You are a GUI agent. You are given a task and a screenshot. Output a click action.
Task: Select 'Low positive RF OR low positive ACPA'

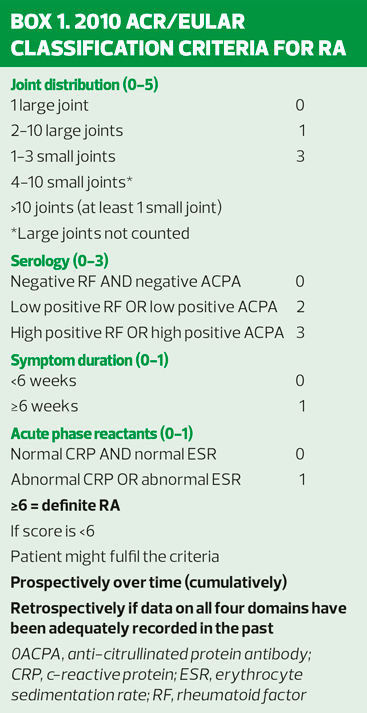[x=144, y=307]
